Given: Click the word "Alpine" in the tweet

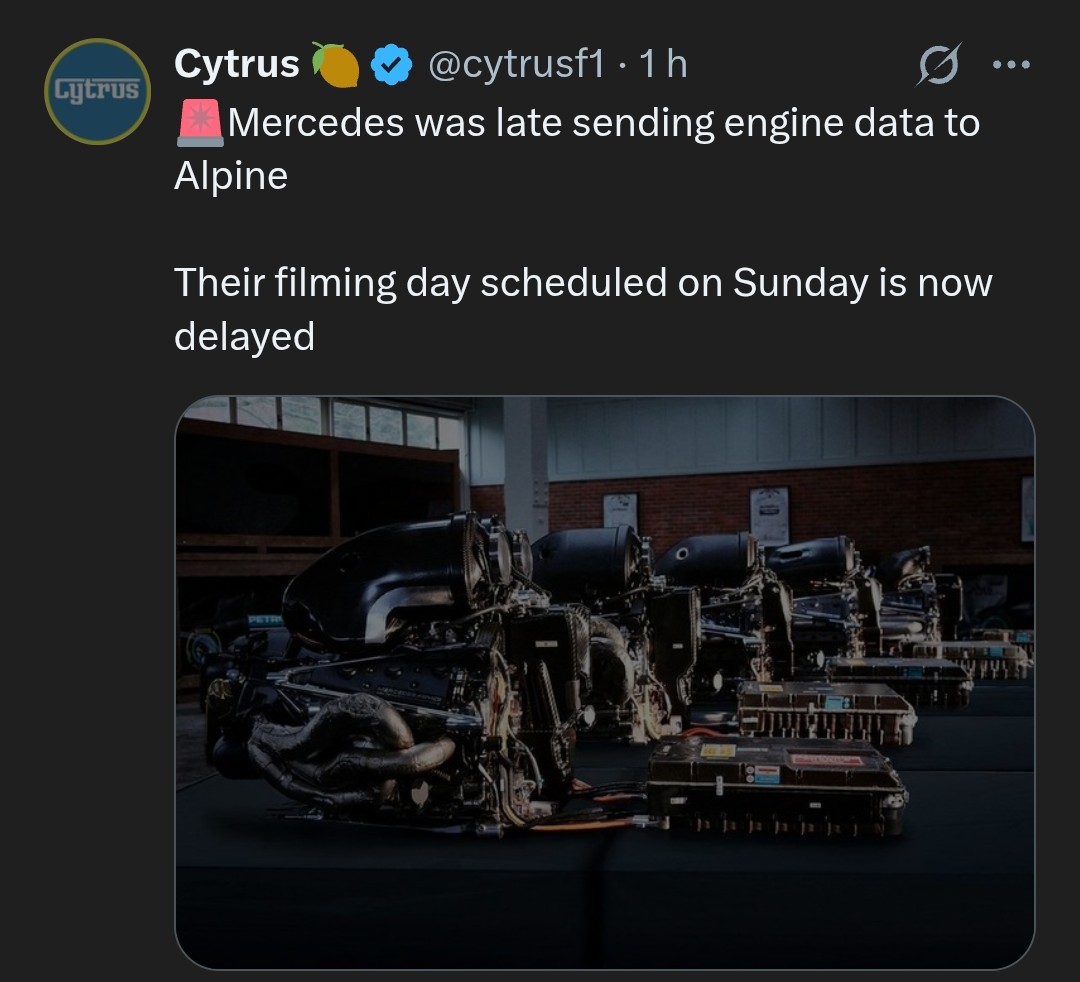Looking at the screenshot, I should tap(231, 176).
